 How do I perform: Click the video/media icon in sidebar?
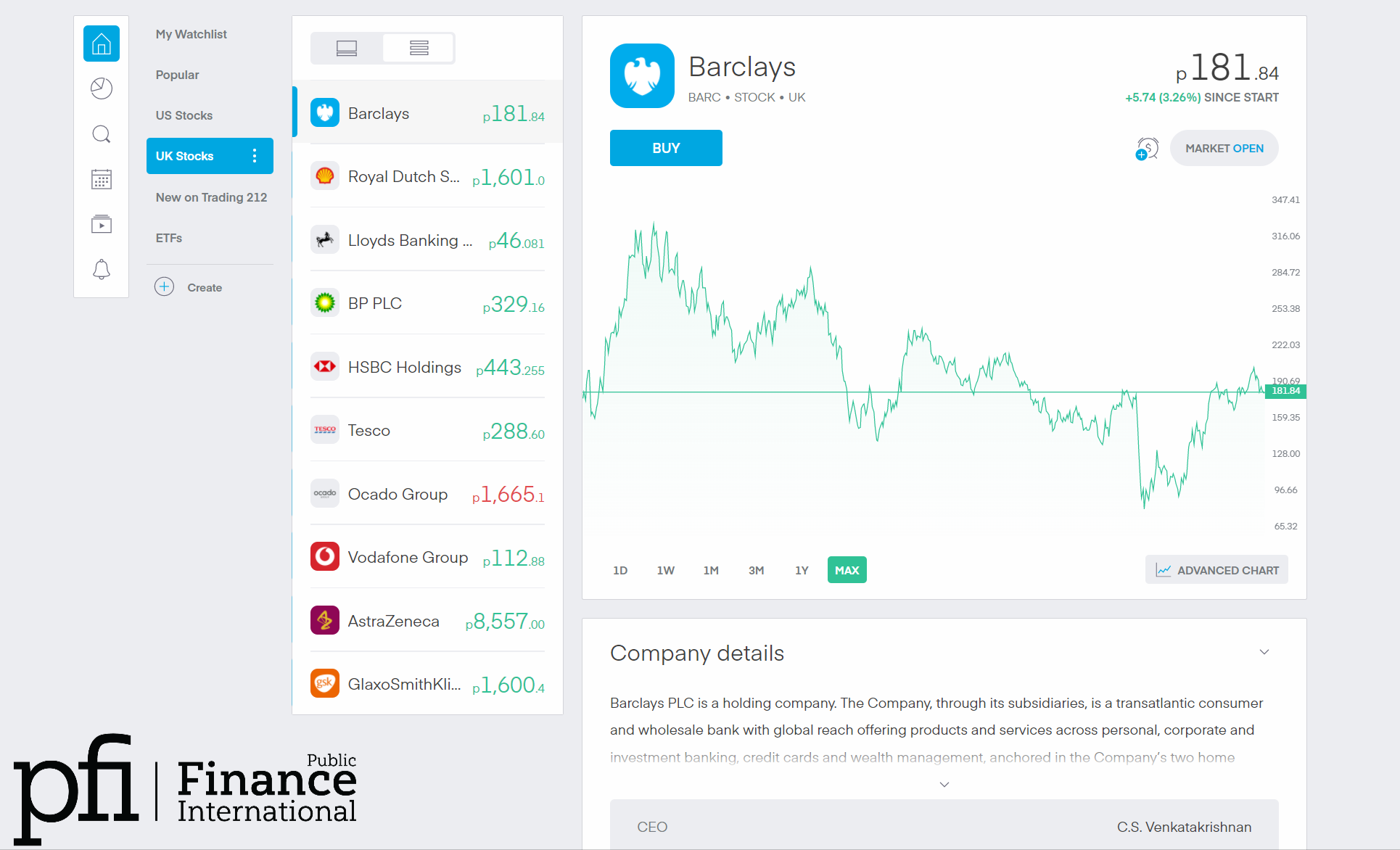(x=100, y=224)
